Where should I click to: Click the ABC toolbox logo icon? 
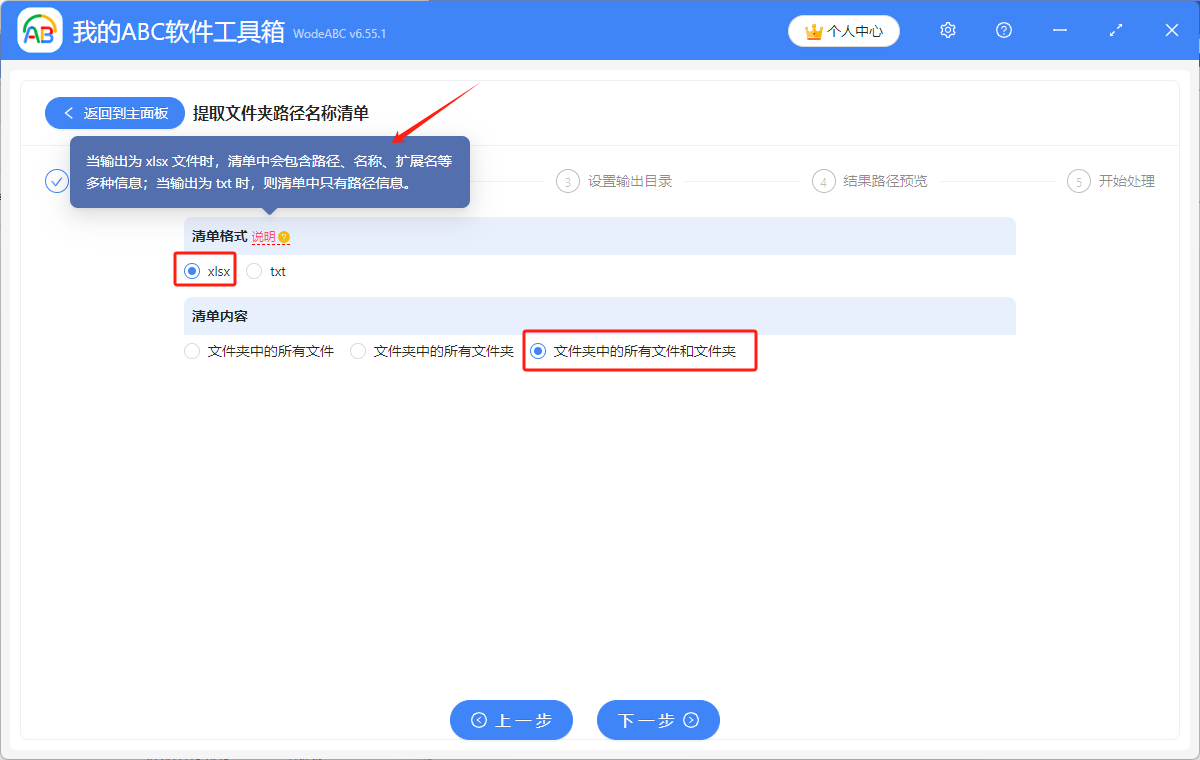point(40,30)
